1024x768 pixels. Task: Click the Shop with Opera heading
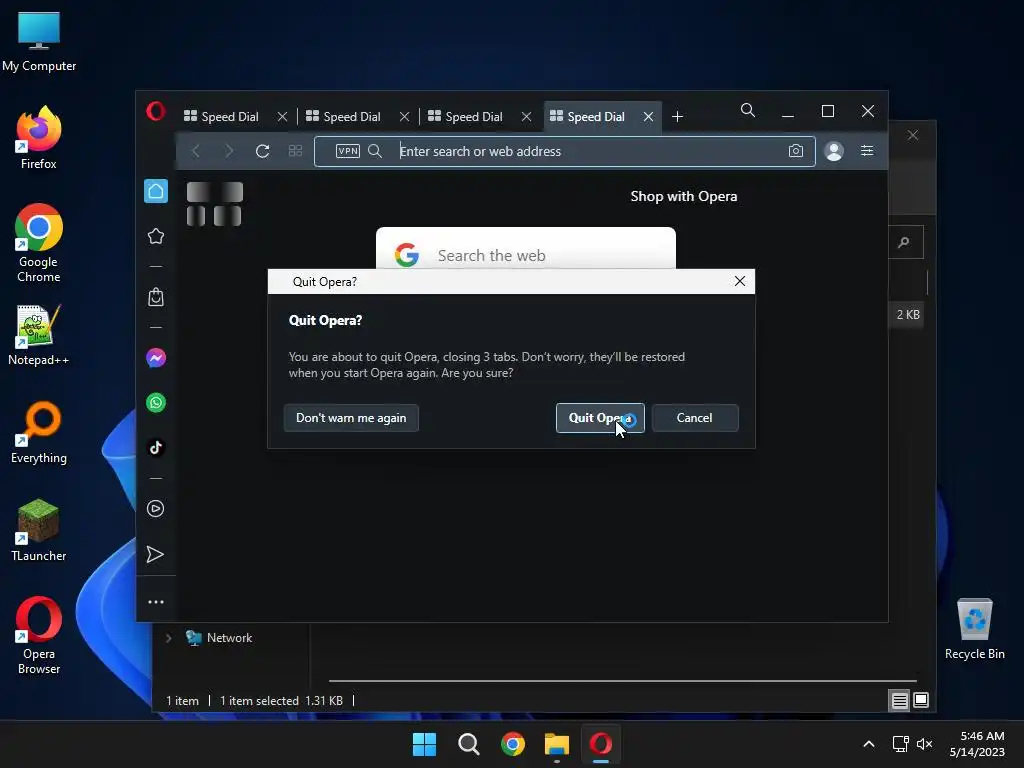tap(684, 197)
